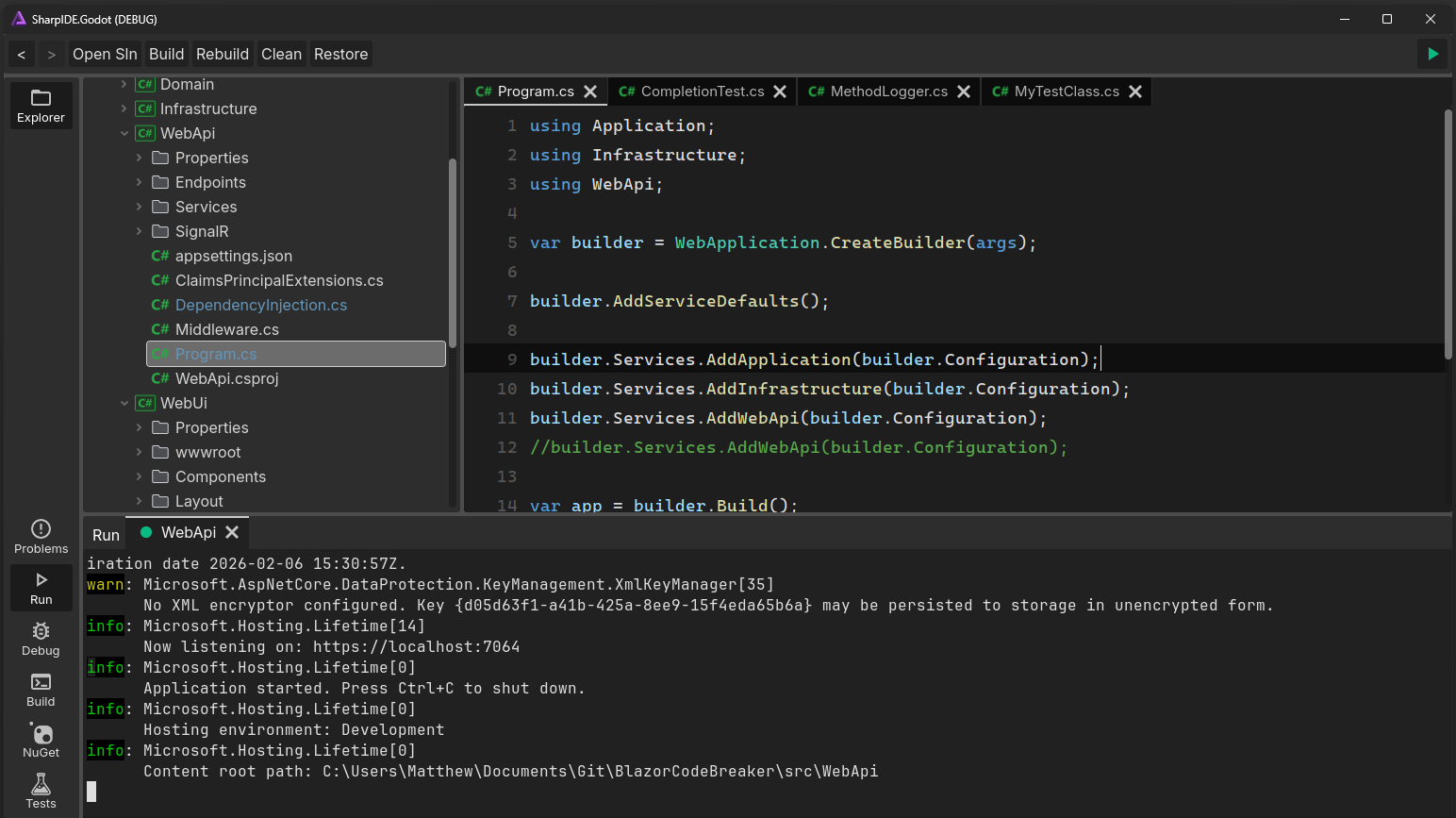Click the Services folder icon
The height and width of the screenshot is (818, 1456).
(160, 207)
